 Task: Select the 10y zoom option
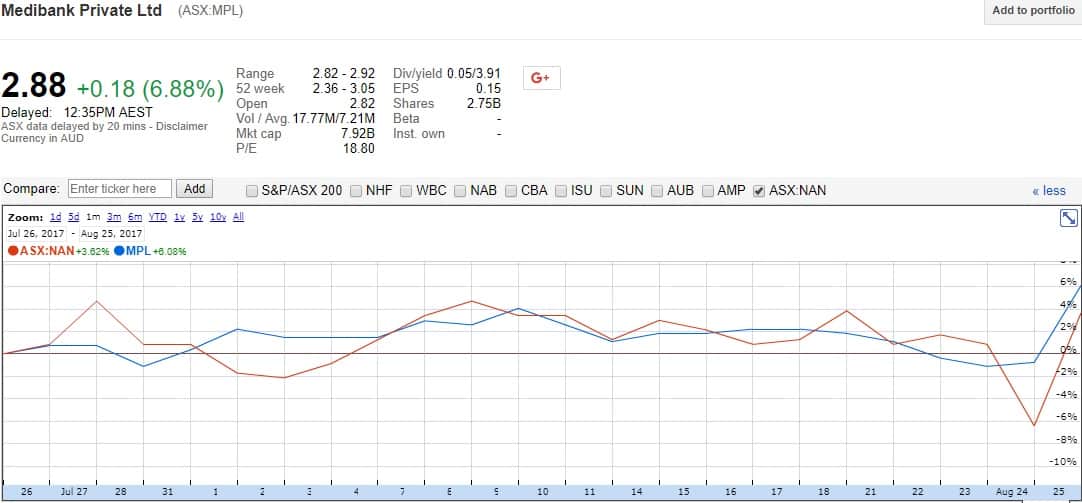218,217
